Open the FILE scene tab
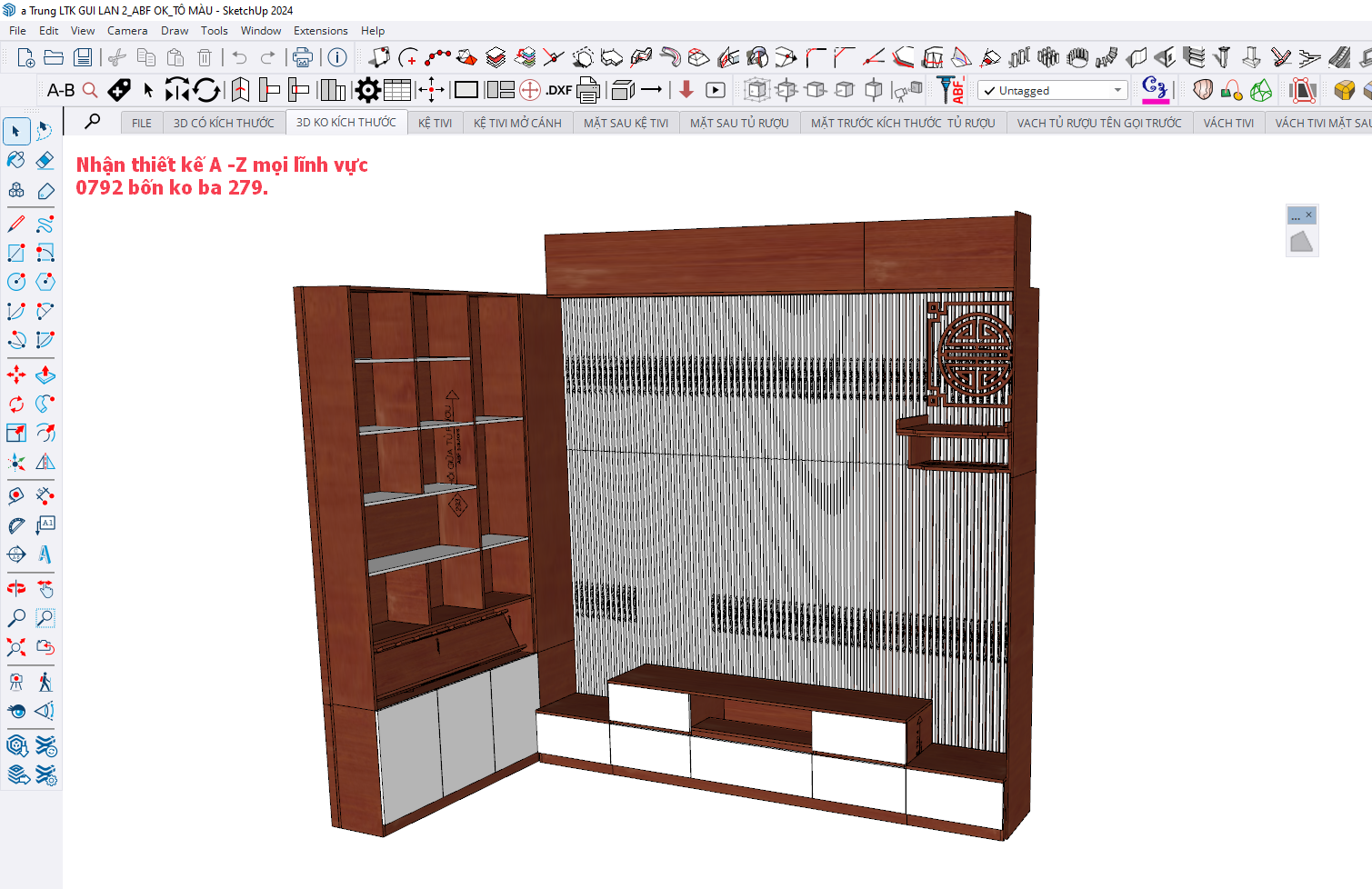Screen dimensions: 1372x889 (142, 123)
